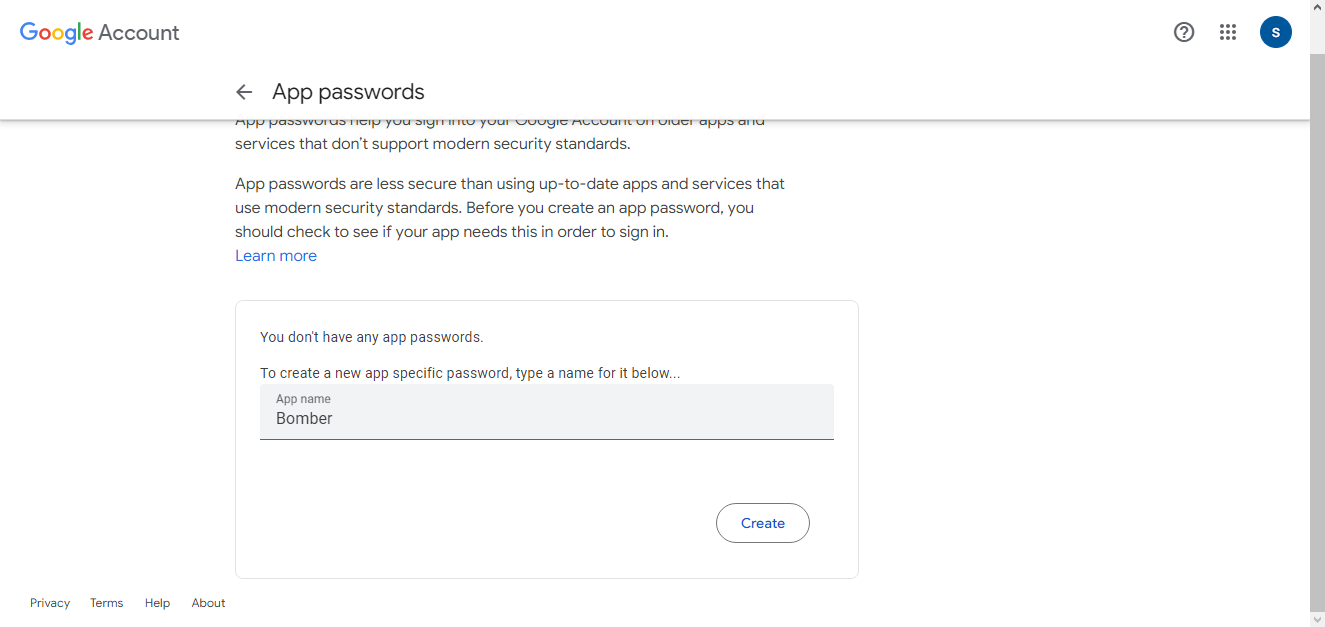
Task: Open the Help link in the footer
Action: [x=157, y=603]
